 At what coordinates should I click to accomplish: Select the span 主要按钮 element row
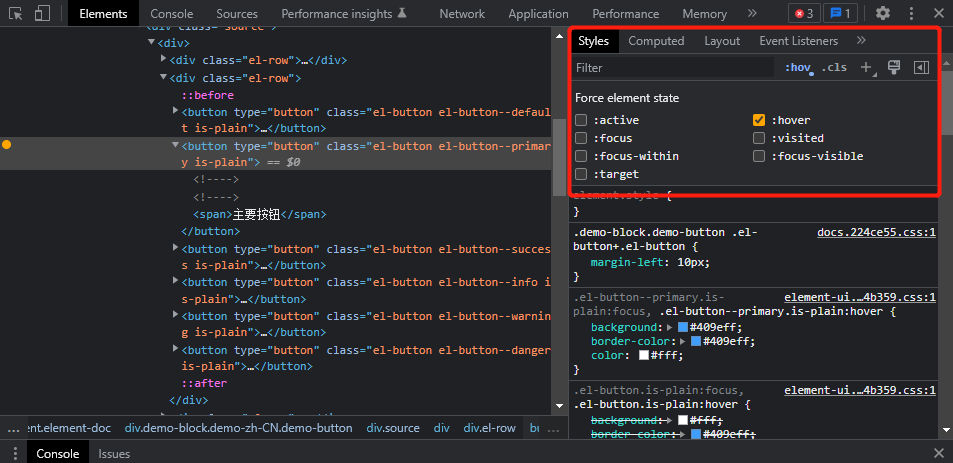pos(260,214)
